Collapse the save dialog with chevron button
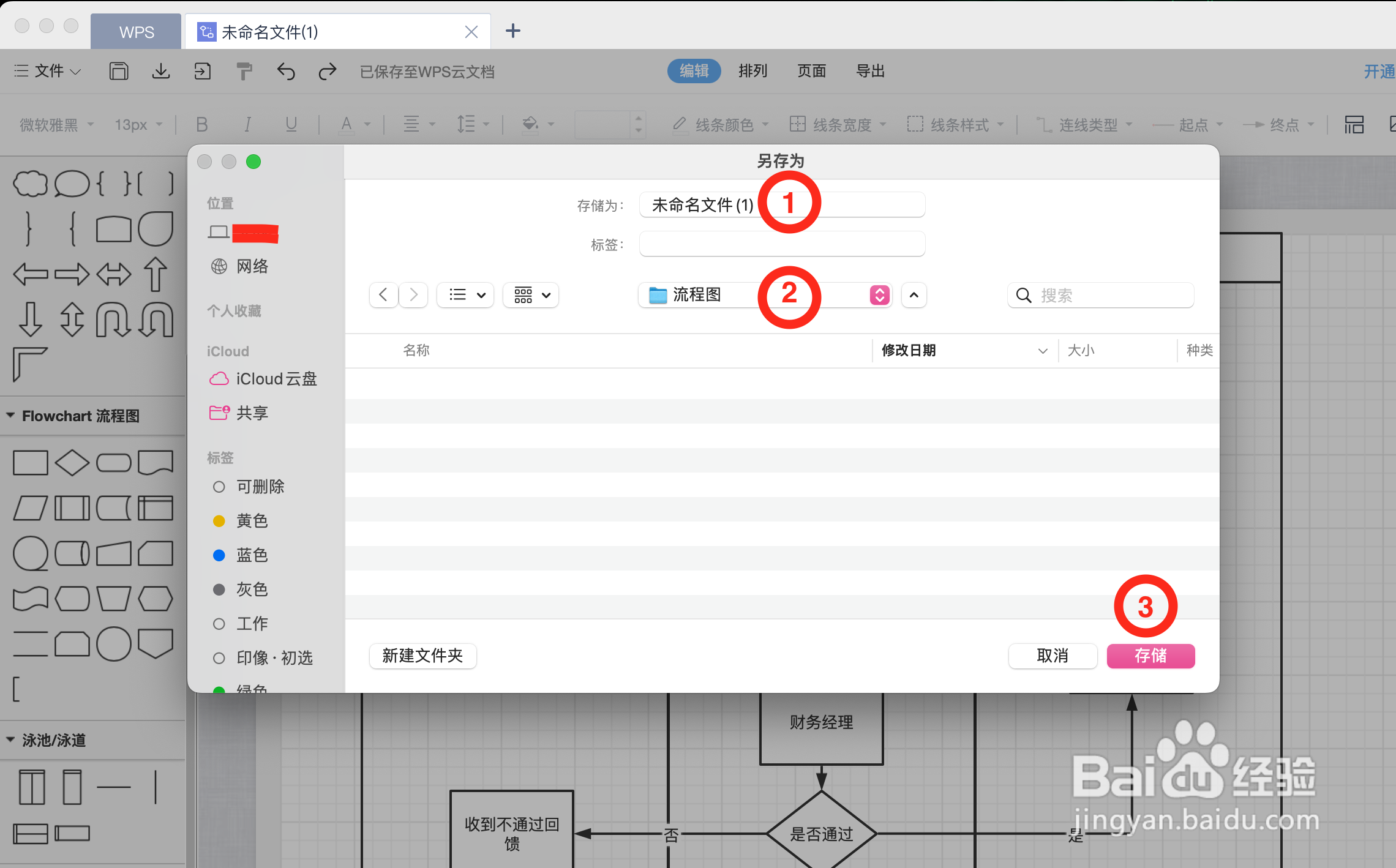The height and width of the screenshot is (868, 1396). pyautogui.click(x=914, y=295)
